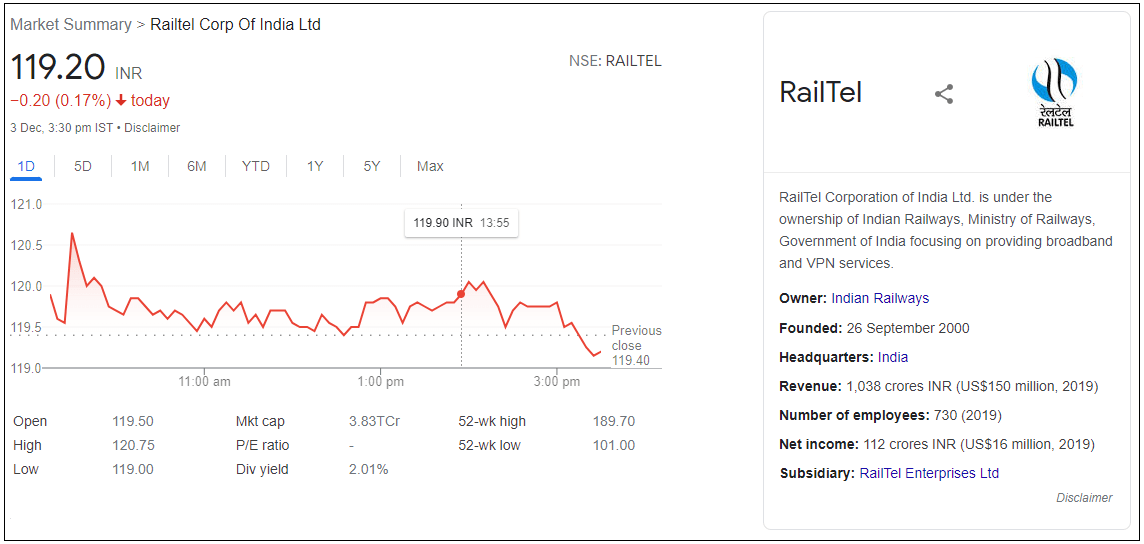Screen dimensions: 1144x544
Task: Click the Railtel Corp Of India Ltd heading
Action: click(236, 24)
